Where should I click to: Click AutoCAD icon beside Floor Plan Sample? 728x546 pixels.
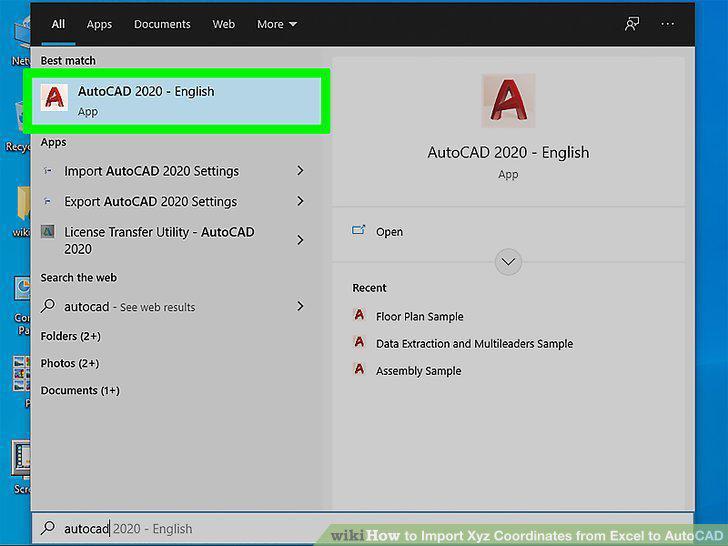pyautogui.click(x=359, y=315)
